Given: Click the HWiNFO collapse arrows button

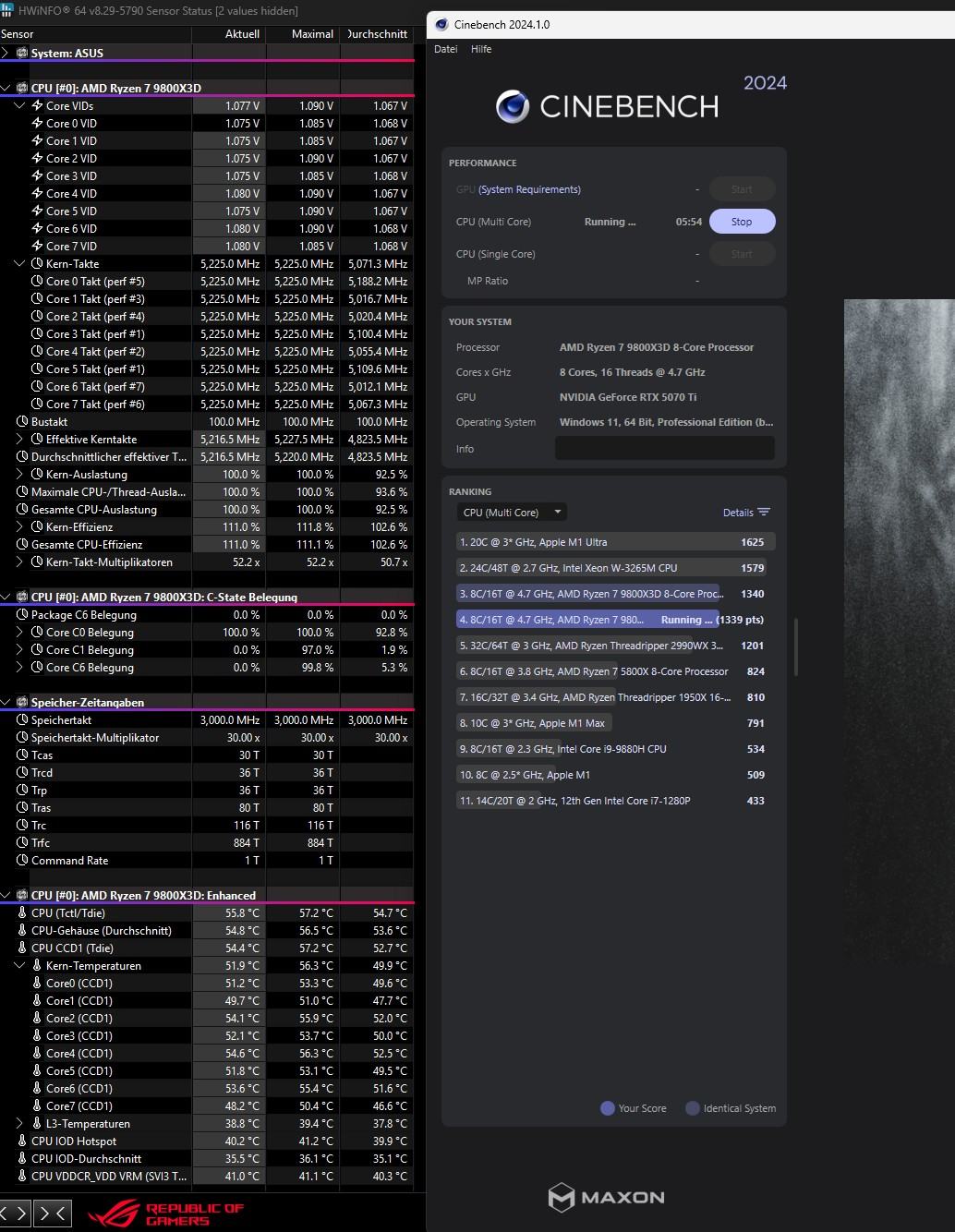Looking at the screenshot, I should point(54,1213).
